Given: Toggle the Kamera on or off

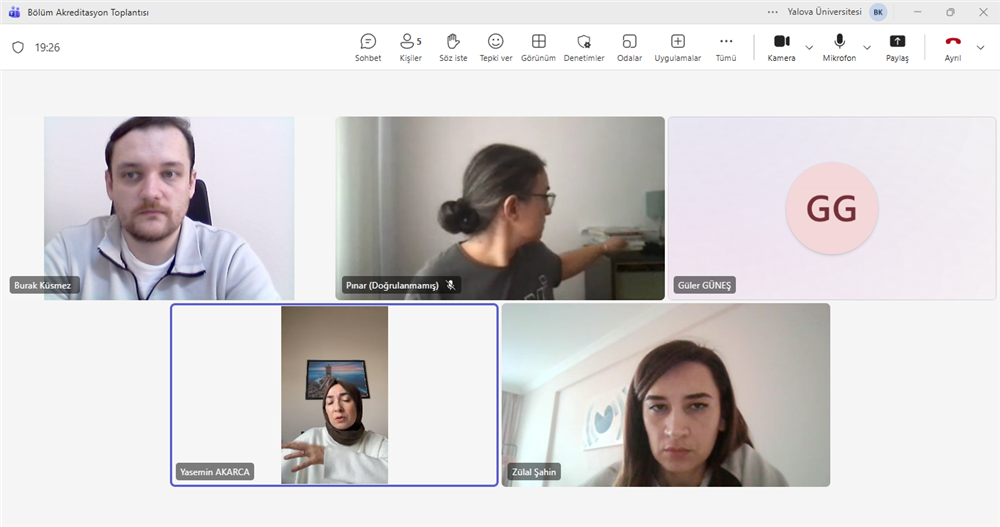Looking at the screenshot, I should [x=781, y=46].
